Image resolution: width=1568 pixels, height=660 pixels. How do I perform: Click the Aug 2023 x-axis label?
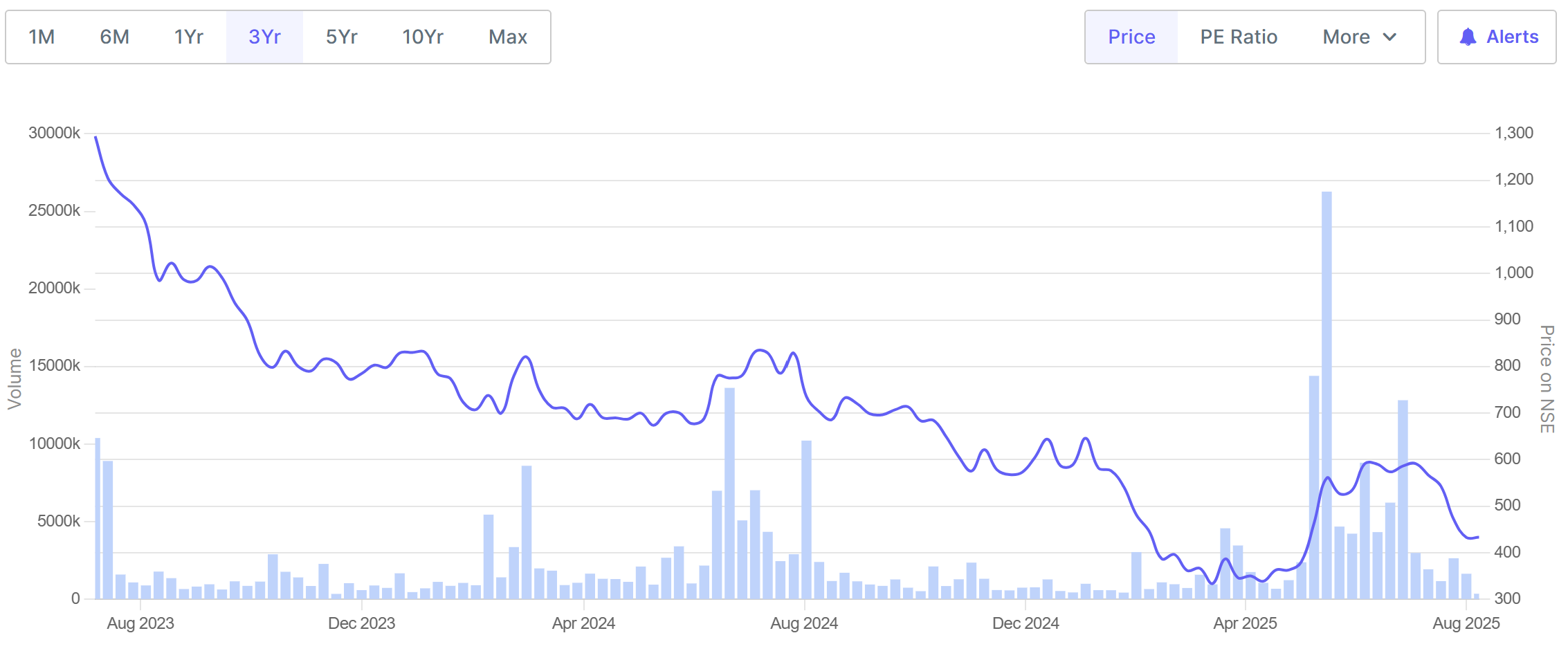pos(140,623)
